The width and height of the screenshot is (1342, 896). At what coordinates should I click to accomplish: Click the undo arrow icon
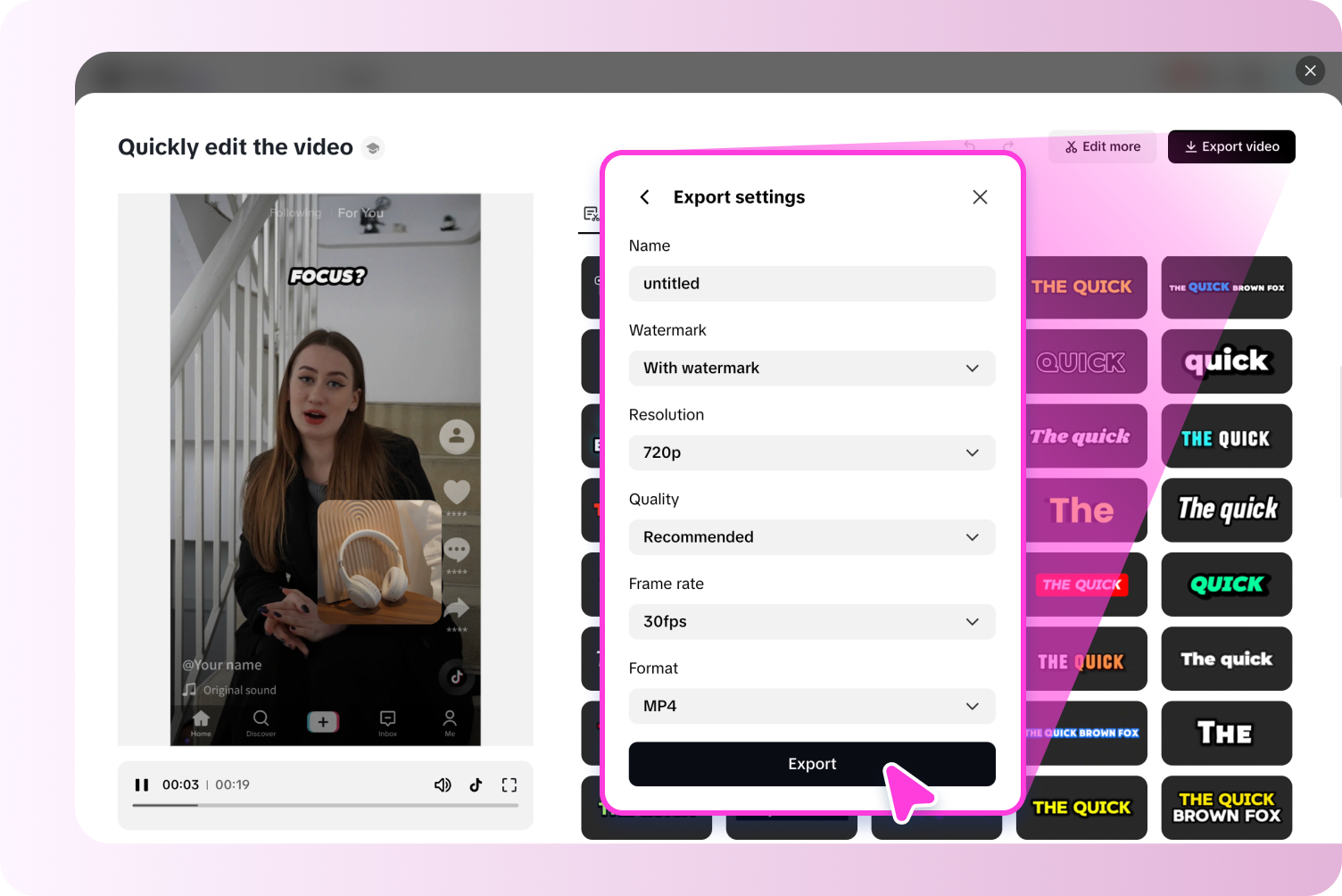(x=970, y=146)
